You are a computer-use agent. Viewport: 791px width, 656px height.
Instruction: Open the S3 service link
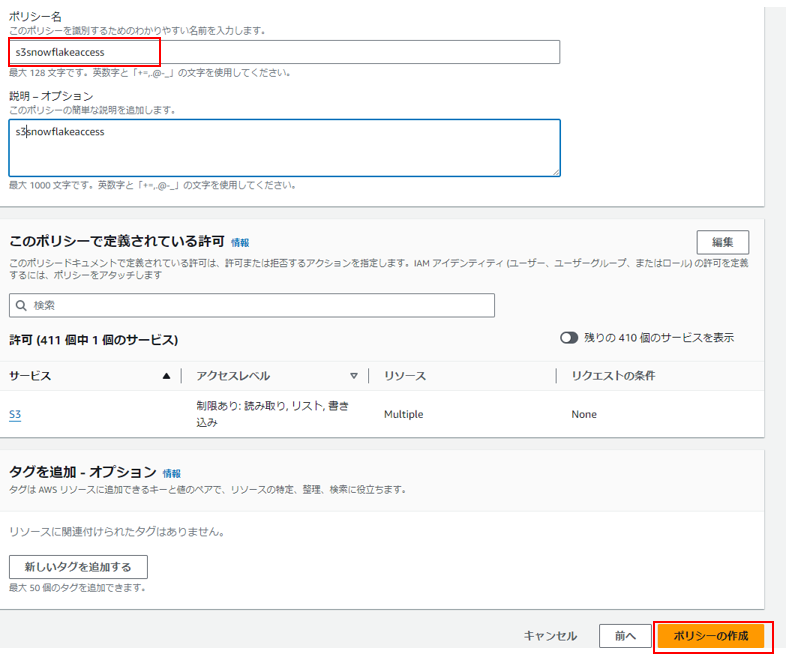(x=15, y=414)
